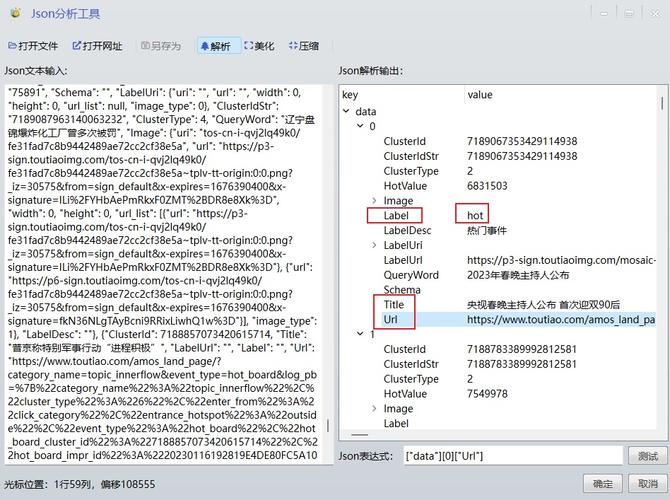Click the key column header
The height and width of the screenshot is (500, 670).
point(402,95)
